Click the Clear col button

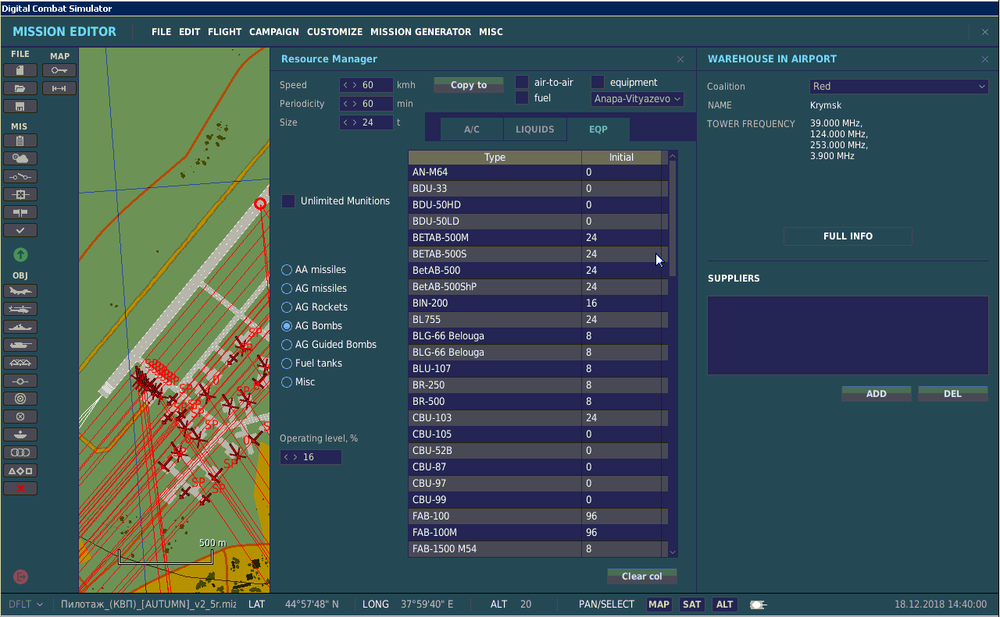[641, 576]
